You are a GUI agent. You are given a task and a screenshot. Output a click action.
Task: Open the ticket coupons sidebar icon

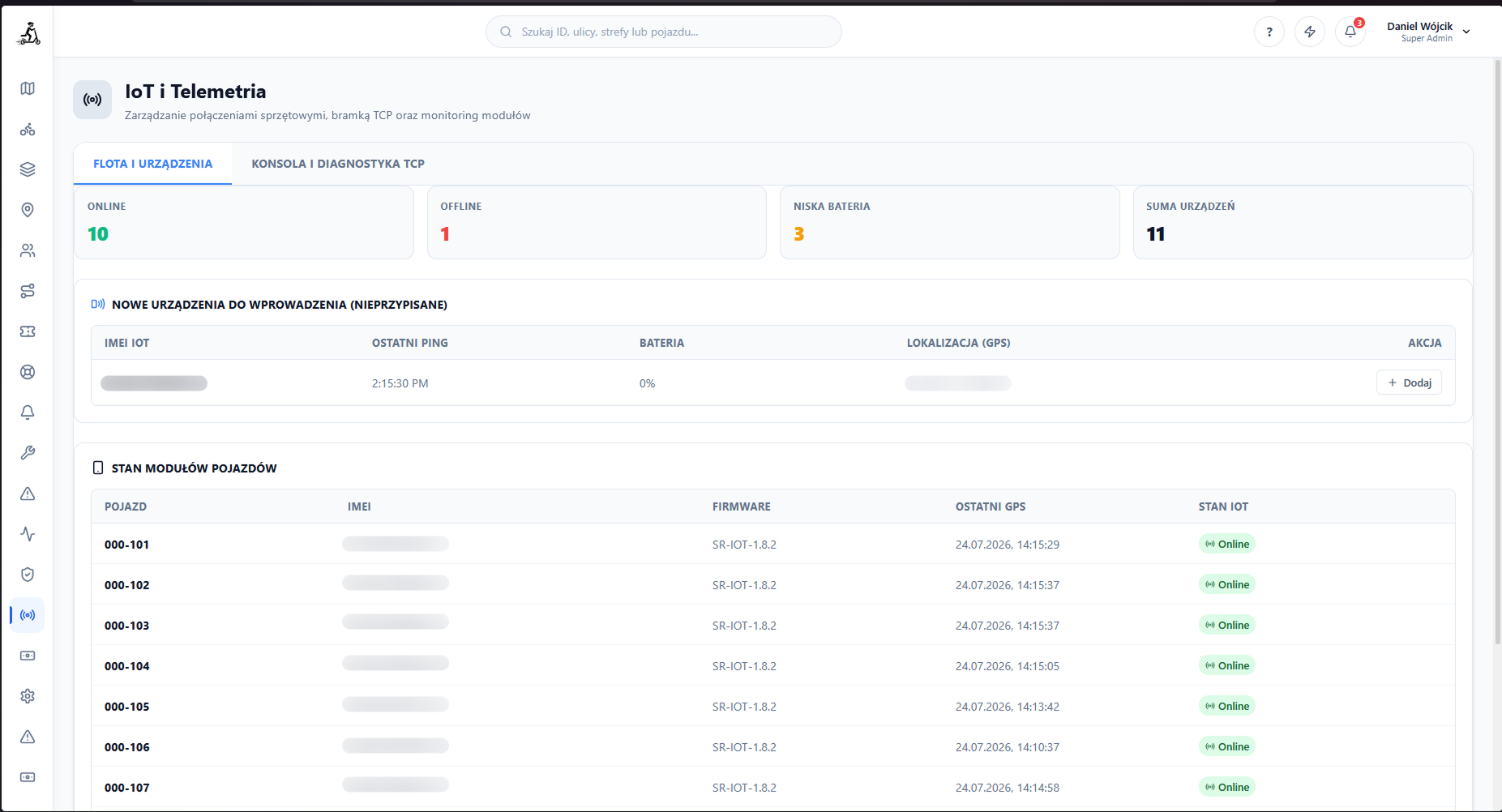[x=28, y=331]
